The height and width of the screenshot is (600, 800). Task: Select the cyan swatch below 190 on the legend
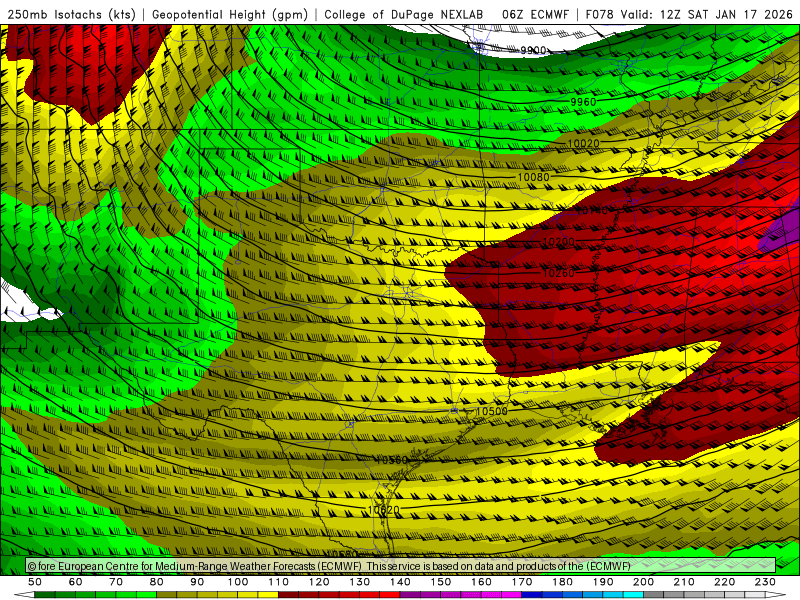coord(613,595)
